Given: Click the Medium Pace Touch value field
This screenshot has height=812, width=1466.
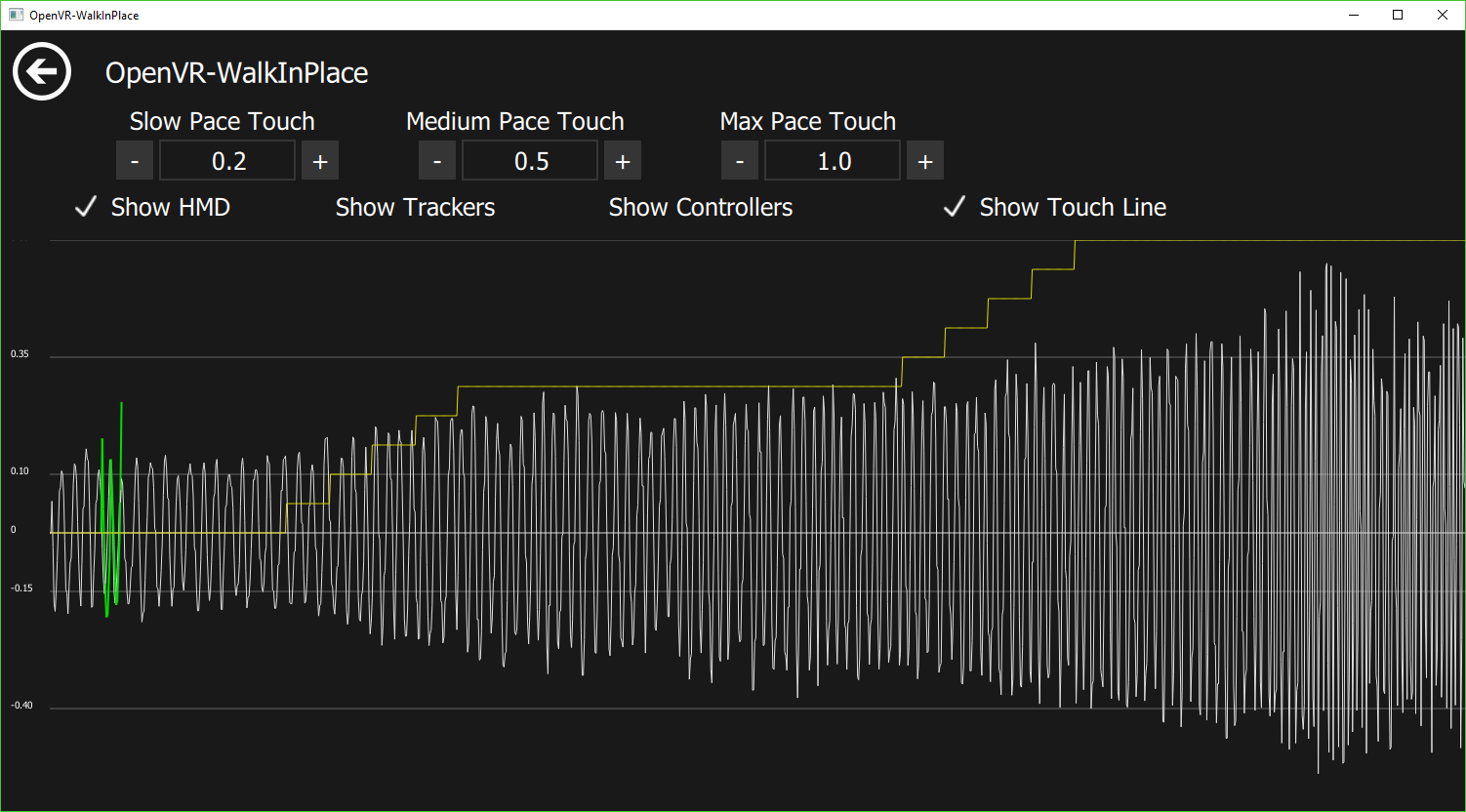Looking at the screenshot, I should 530,161.
